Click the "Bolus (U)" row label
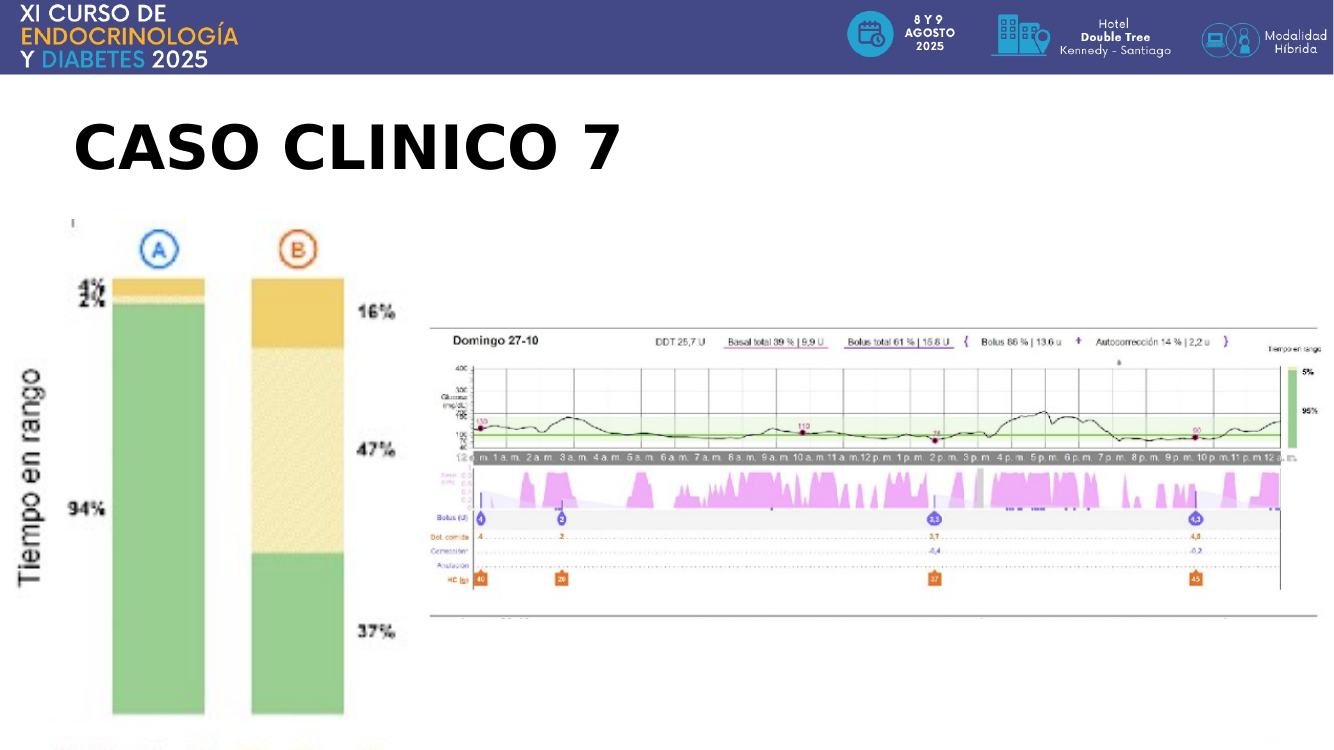The width and height of the screenshot is (1334, 750). (x=453, y=518)
